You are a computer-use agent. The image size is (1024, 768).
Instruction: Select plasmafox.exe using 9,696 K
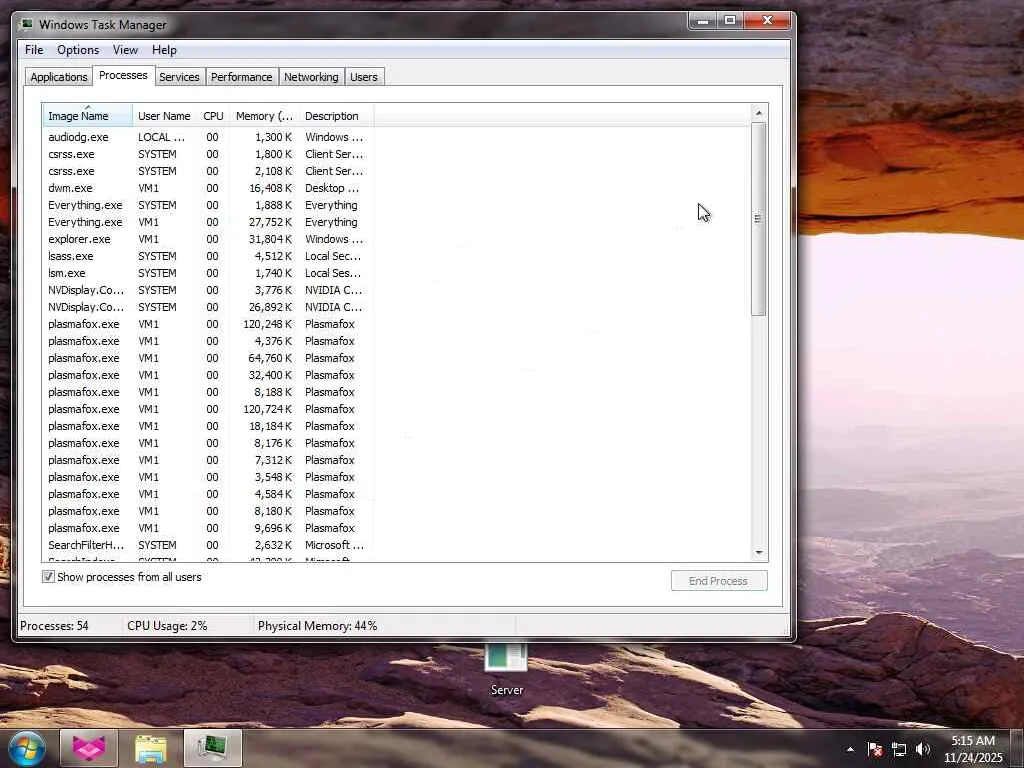click(x=208, y=528)
